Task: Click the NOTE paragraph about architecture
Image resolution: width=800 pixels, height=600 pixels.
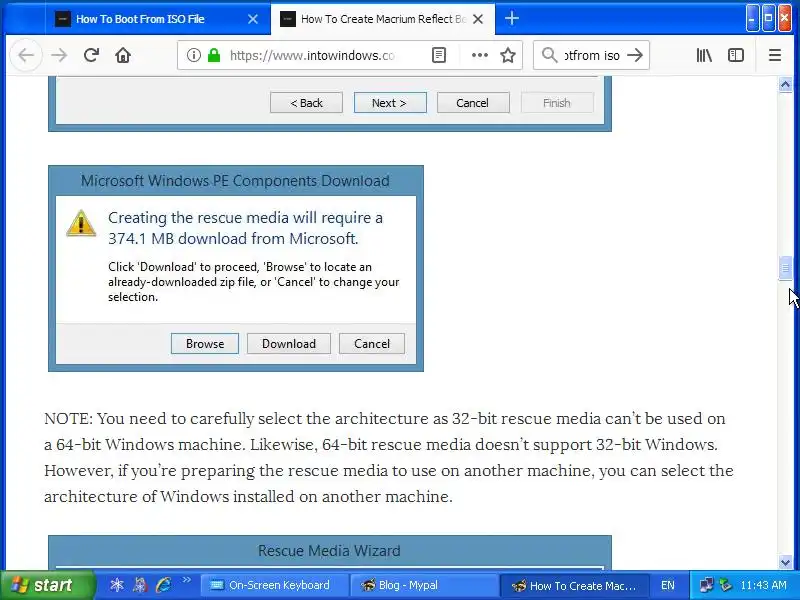Action: coord(389,457)
